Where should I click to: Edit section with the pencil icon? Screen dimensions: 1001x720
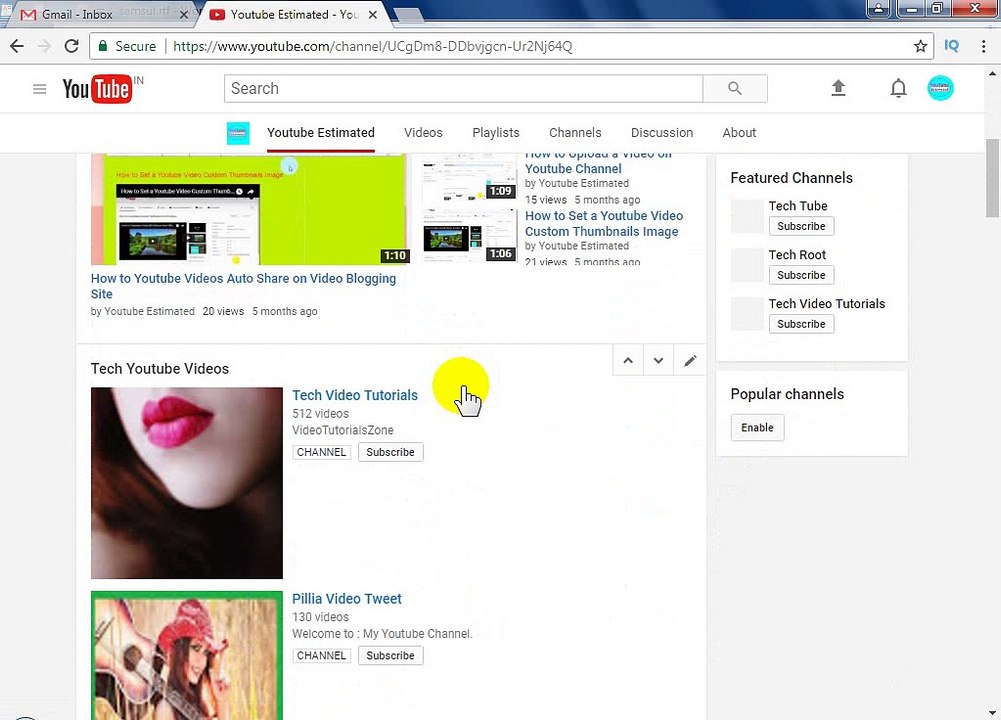[690, 361]
